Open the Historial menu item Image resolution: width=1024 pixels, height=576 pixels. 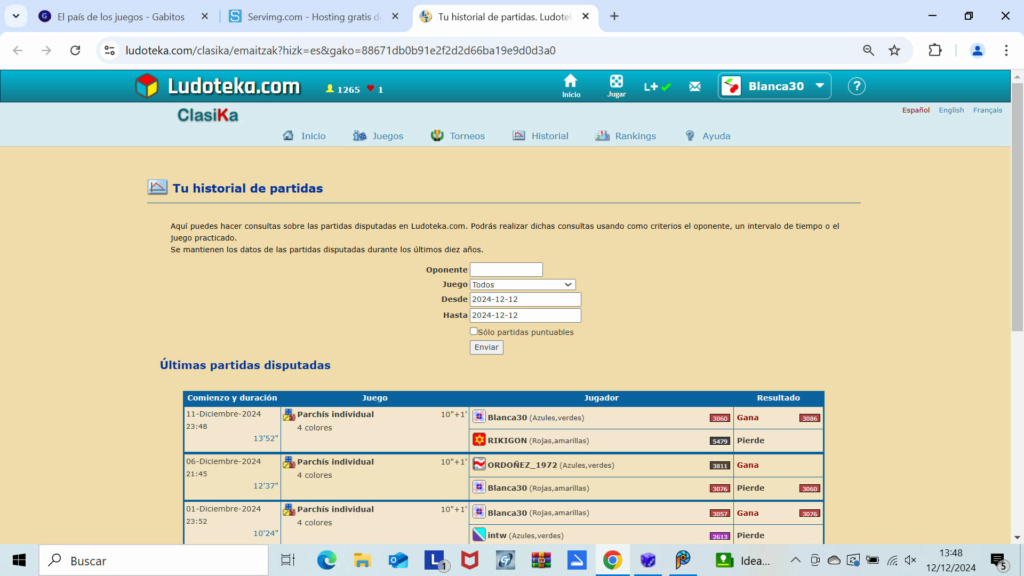tap(541, 136)
